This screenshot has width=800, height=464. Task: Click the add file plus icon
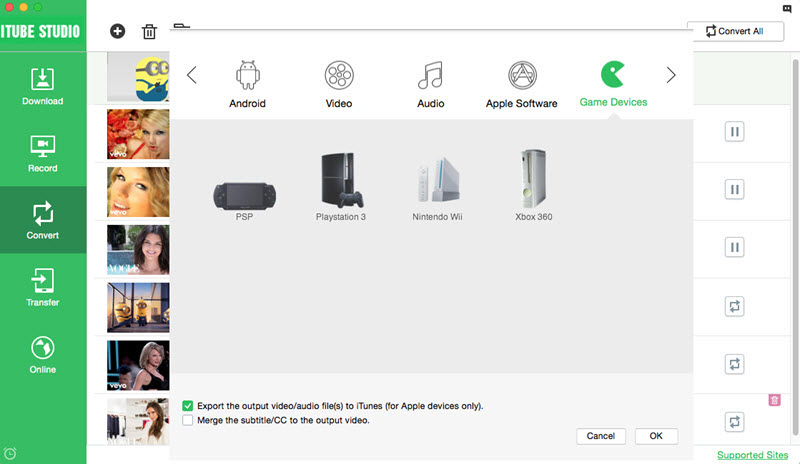117,31
